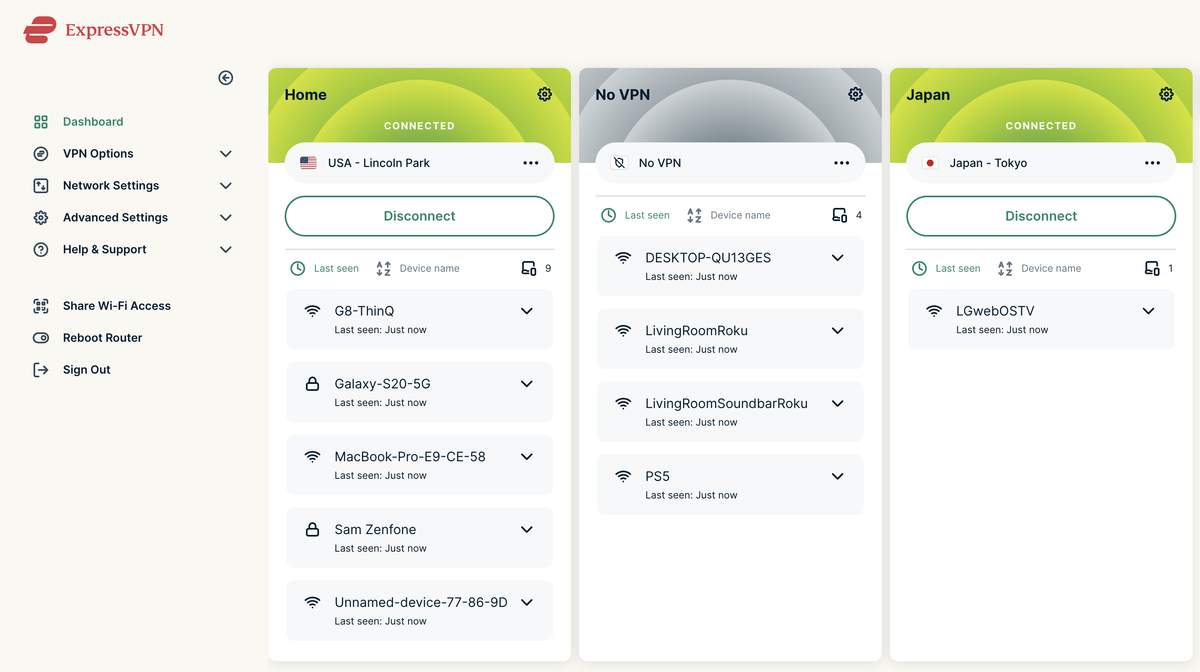Open VPN Options in the sidebar

click(98, 154)
